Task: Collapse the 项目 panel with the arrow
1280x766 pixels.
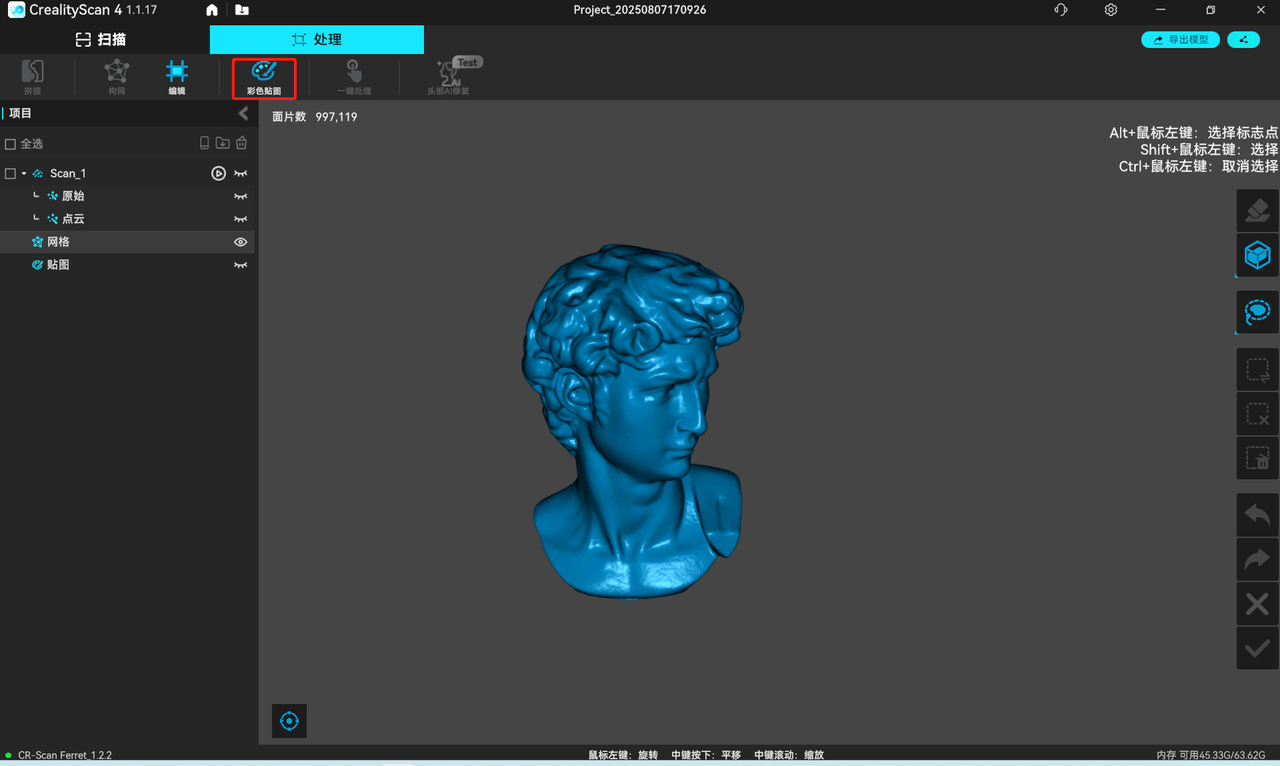Action: [x=243, y=113]
